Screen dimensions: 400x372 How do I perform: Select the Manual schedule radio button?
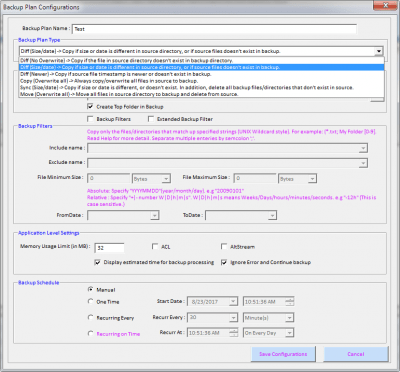coord(90,289)
